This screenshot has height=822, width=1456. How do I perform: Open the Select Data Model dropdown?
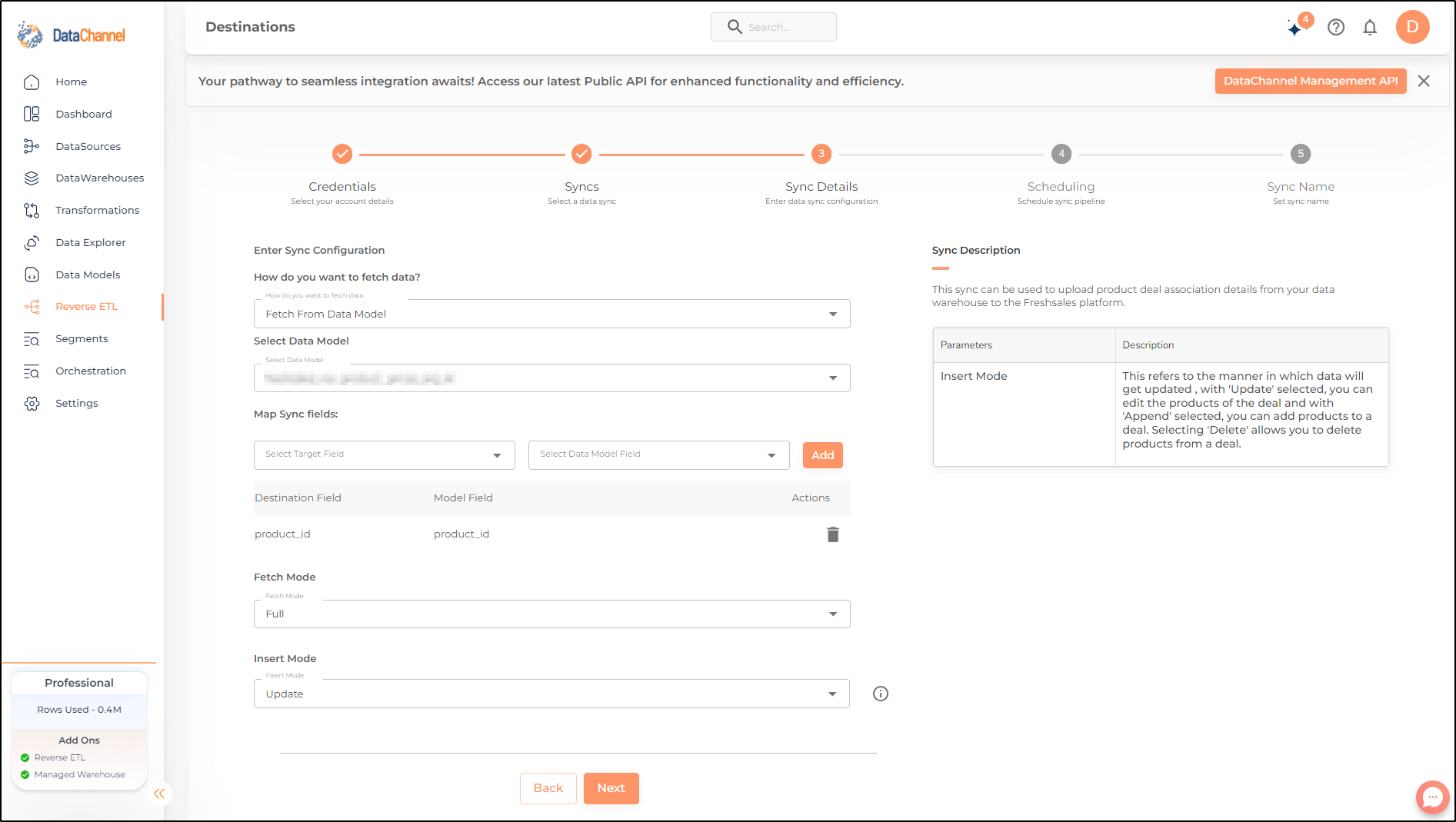[551, 378]
